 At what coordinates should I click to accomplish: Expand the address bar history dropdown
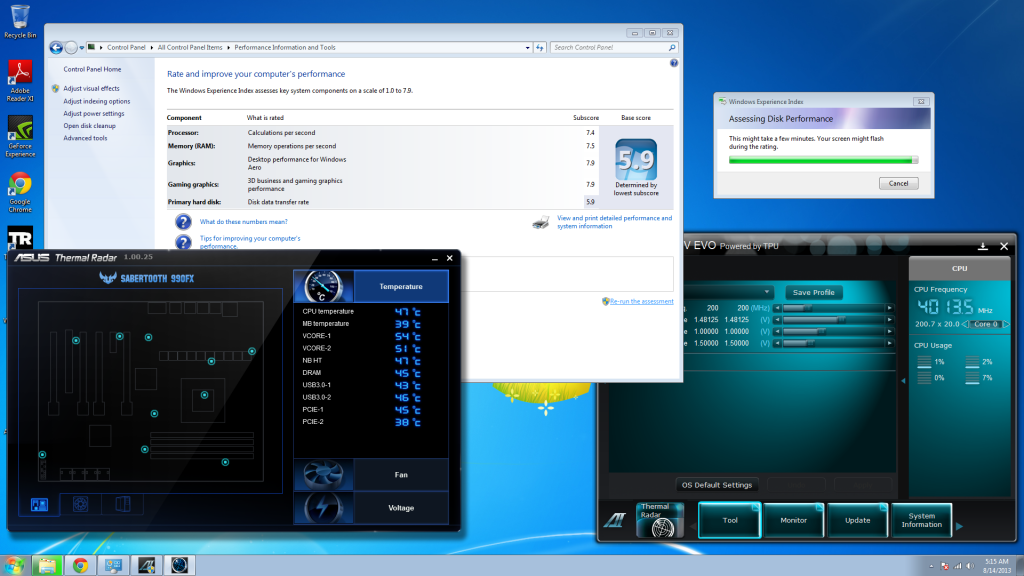(526, 47)
